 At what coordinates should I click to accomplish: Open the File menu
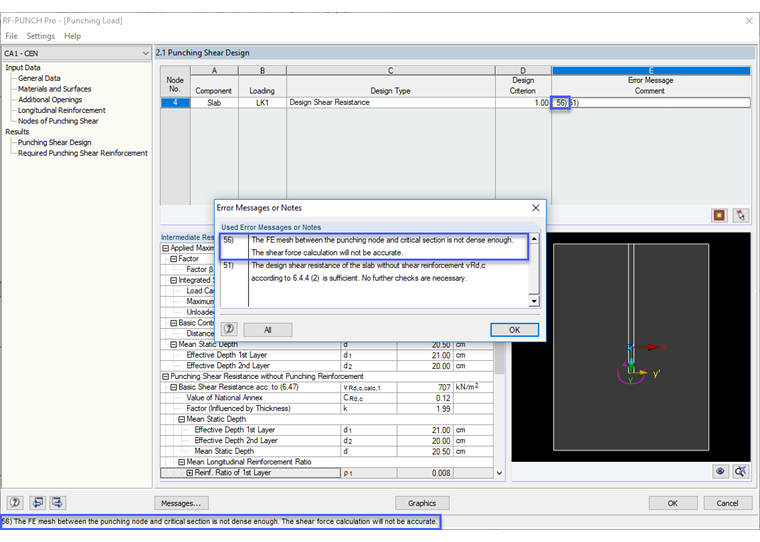coord(11,36)
